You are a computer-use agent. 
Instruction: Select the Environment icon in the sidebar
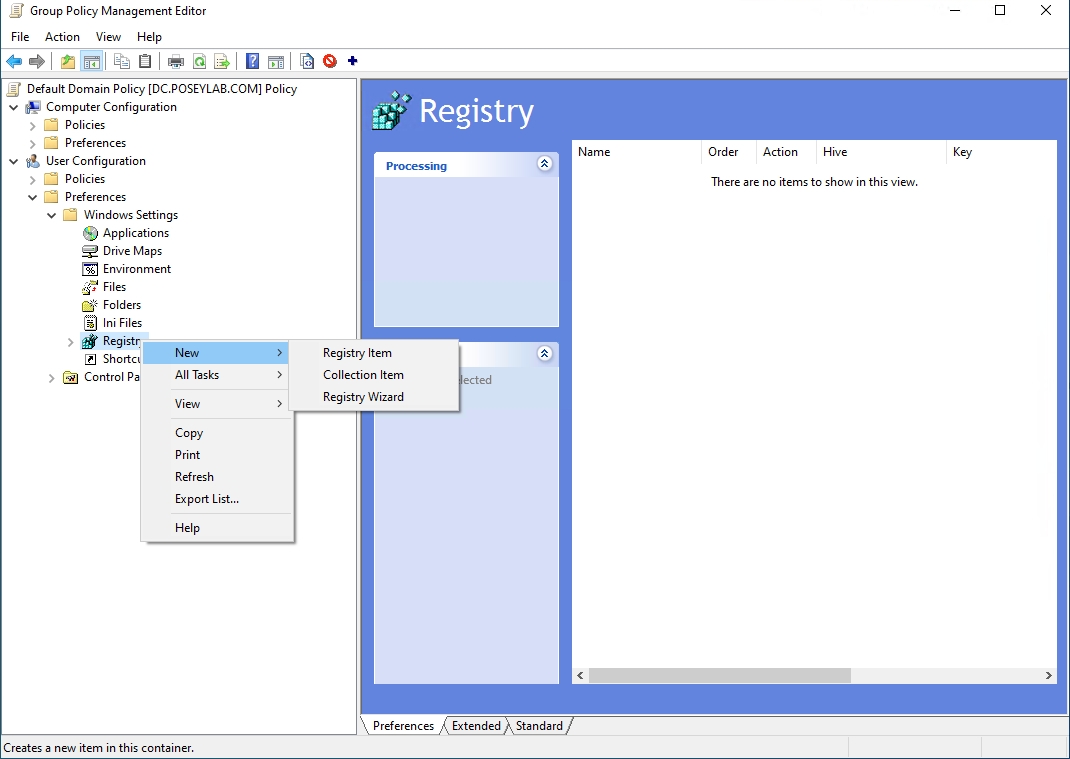pyautogui.click(x=91, y=268)
